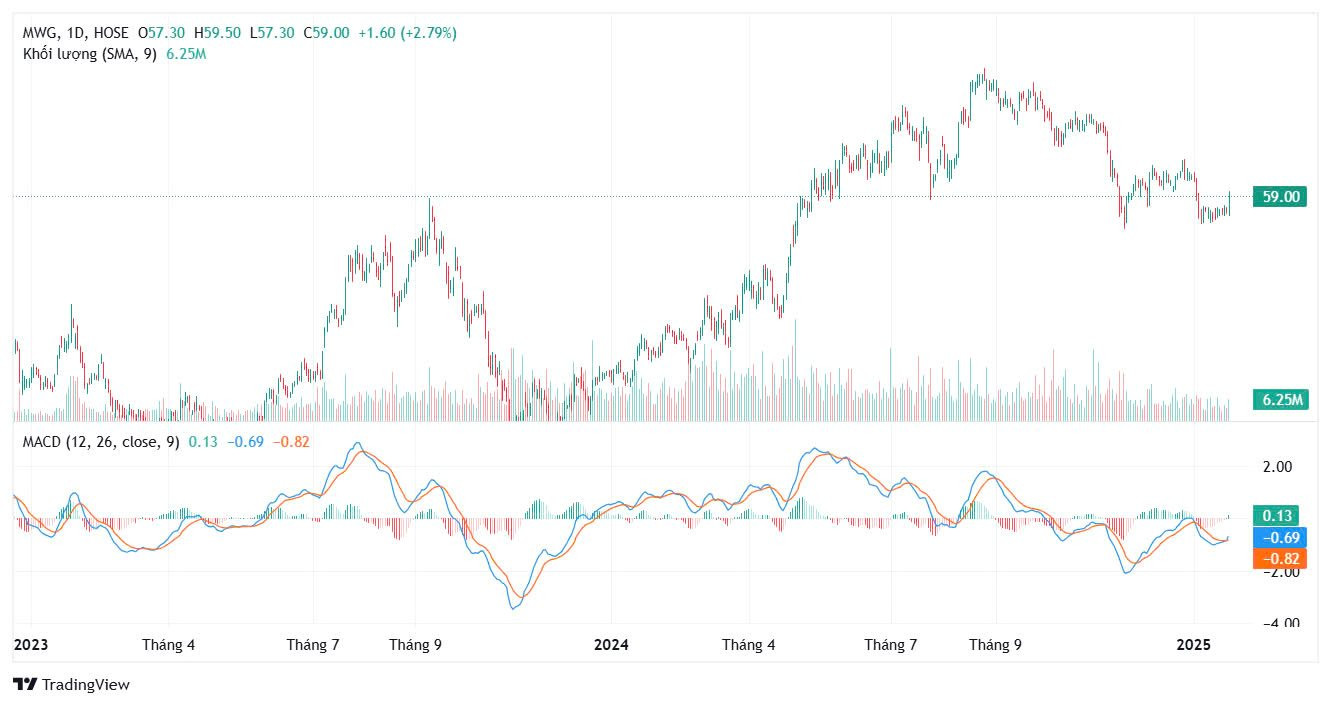This screenshot has height=706, width=1331.
Task: Click the MWG ticker symbol
Action: click(39, 33)
